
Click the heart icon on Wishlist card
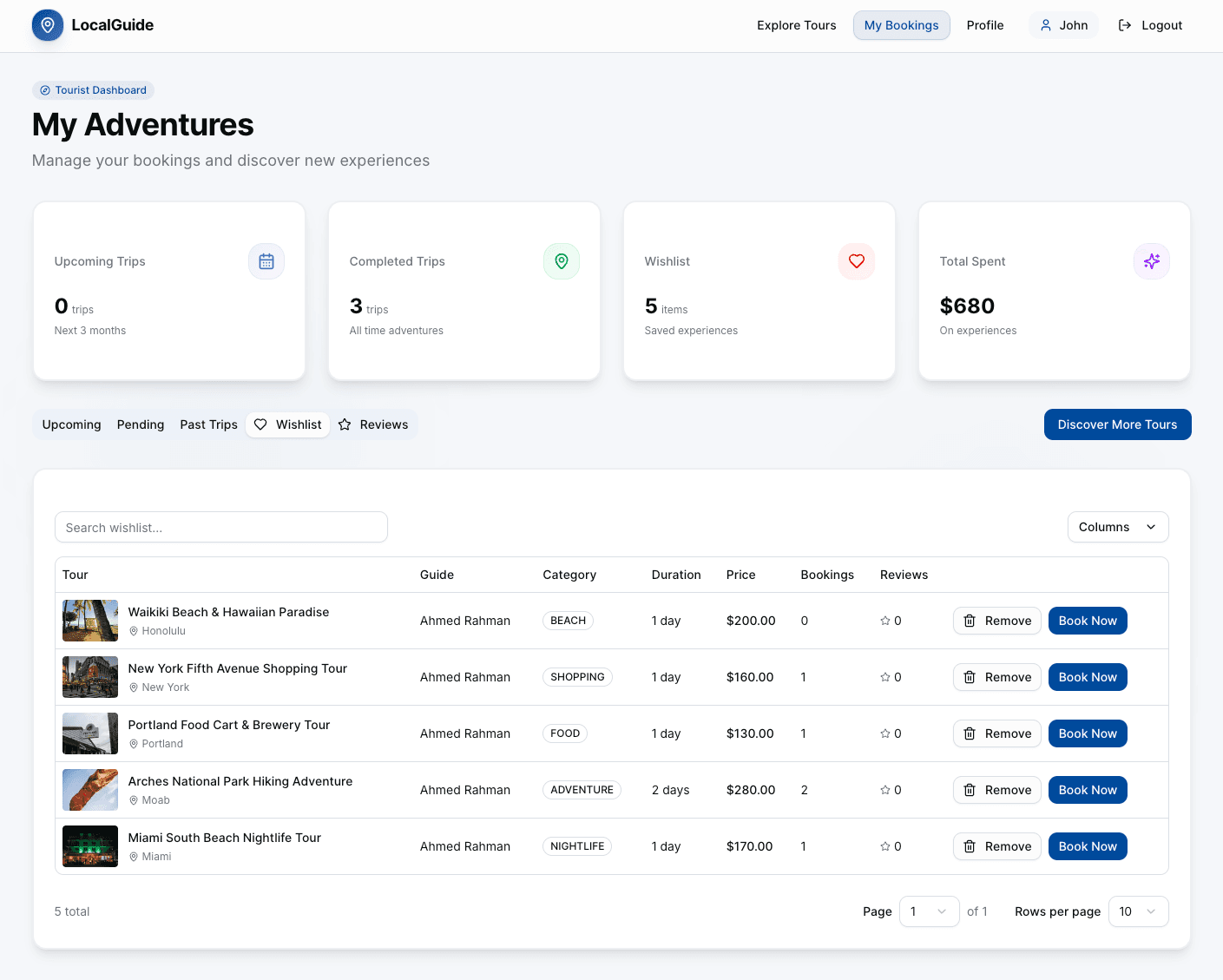tap(857, 260)
